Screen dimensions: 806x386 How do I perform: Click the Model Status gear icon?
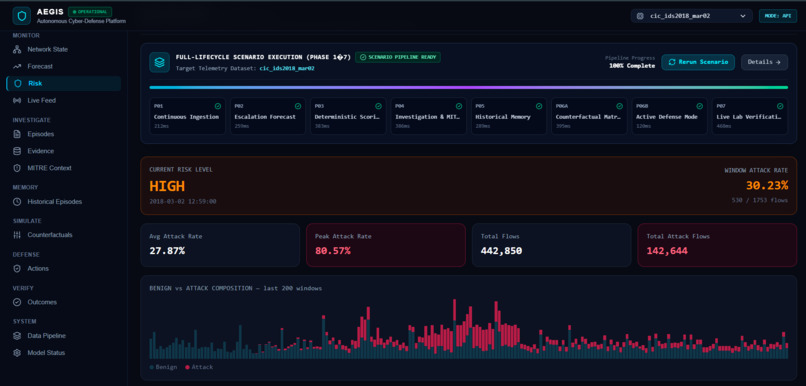[17, 353]
